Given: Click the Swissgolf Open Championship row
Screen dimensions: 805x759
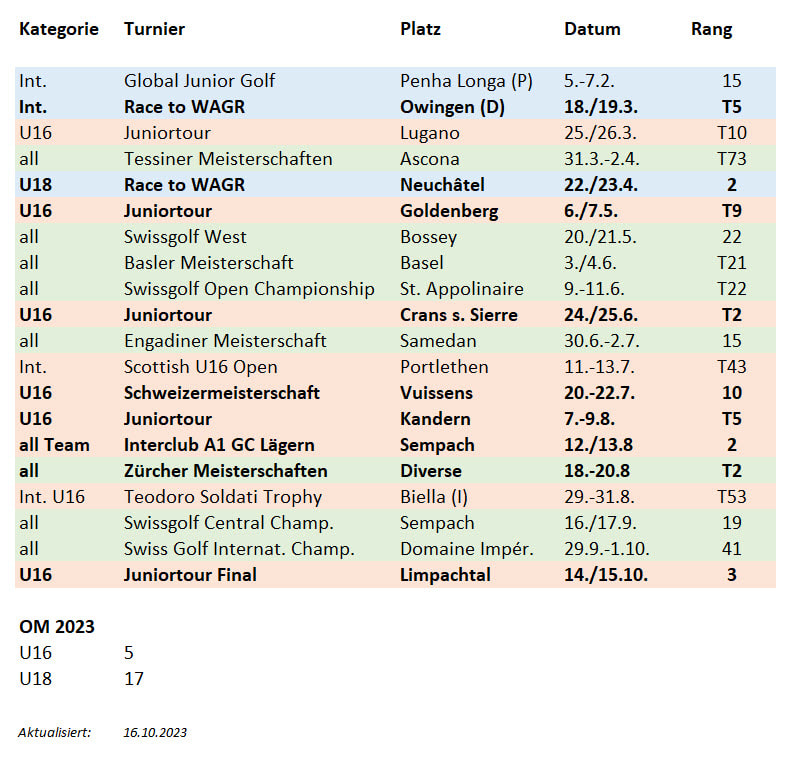Looking at the screenshot, I should pyautogui.click(x=395, y=289).
